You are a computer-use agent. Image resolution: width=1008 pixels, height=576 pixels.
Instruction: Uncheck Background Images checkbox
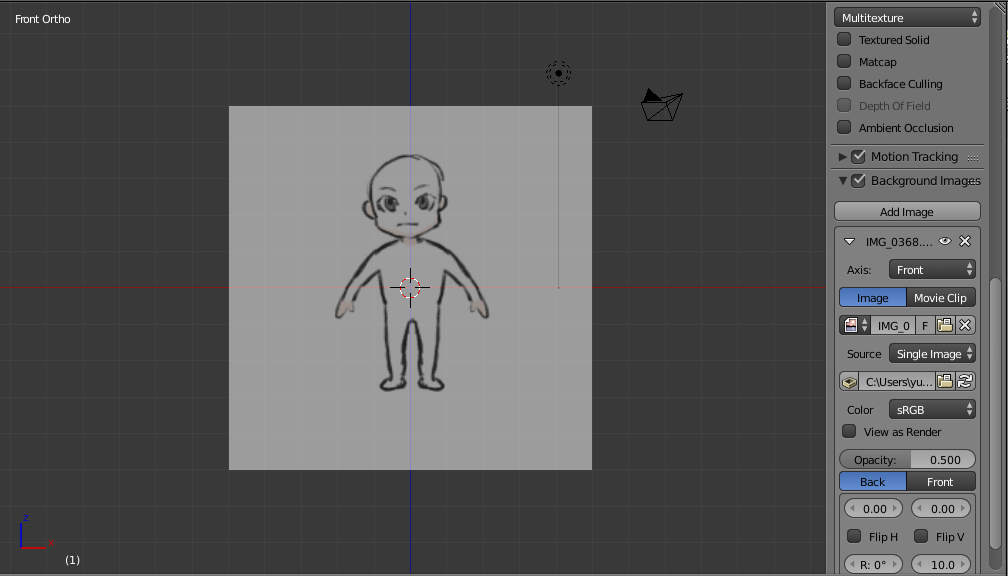[858, 181]
